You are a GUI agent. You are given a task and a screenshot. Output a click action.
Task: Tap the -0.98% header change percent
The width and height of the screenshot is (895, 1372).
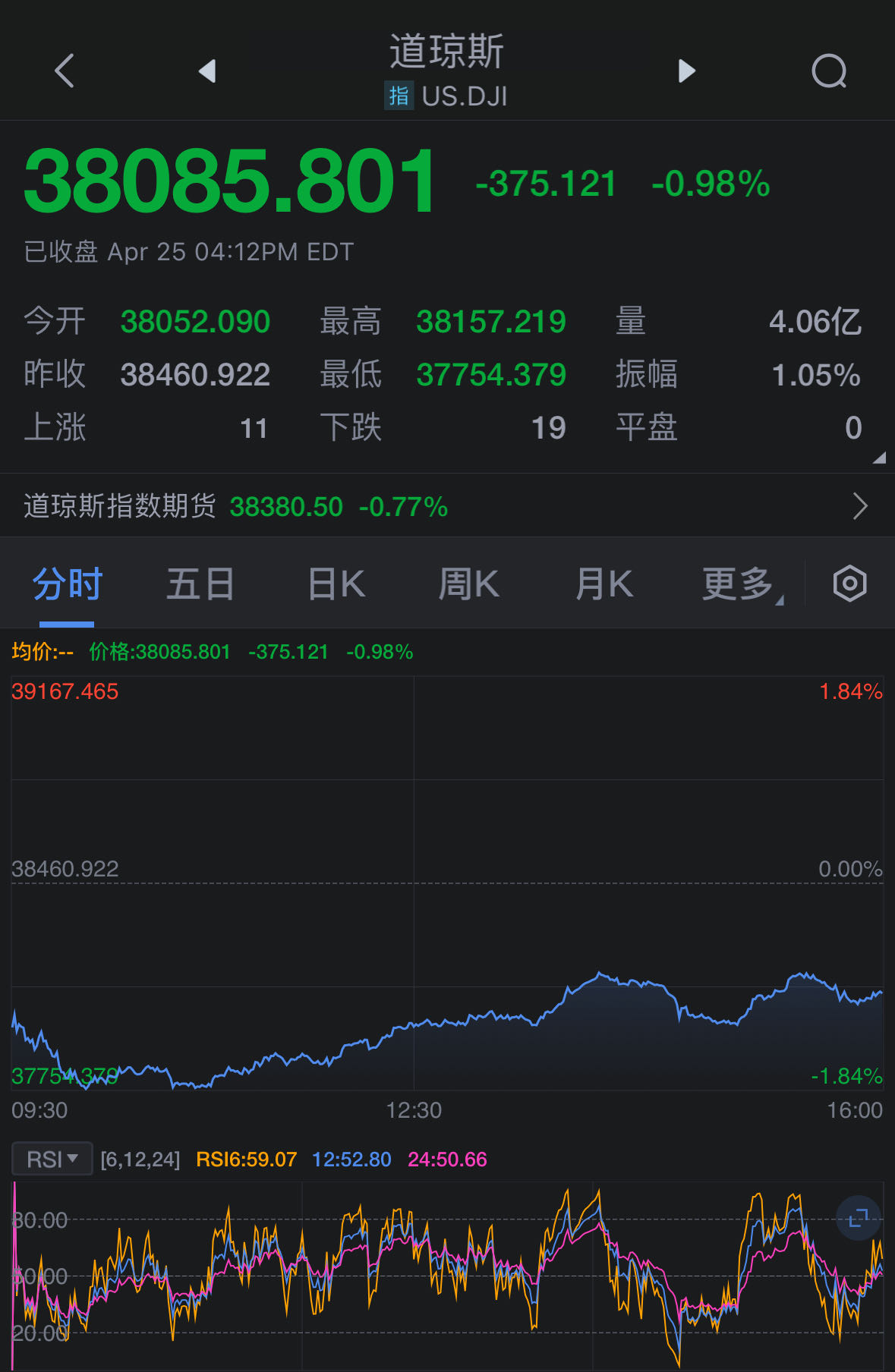[711, 184]
